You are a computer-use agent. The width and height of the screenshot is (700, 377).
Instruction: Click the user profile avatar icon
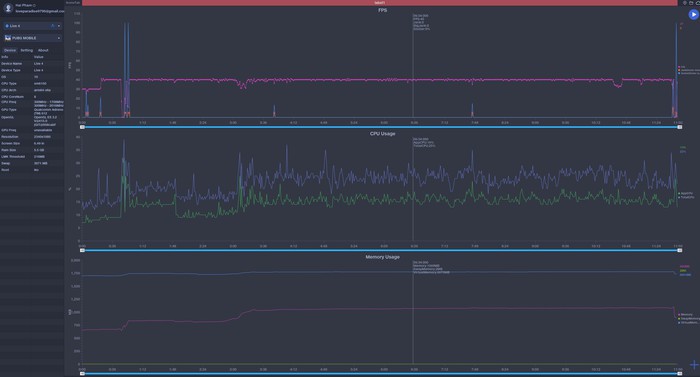[8, 8]
